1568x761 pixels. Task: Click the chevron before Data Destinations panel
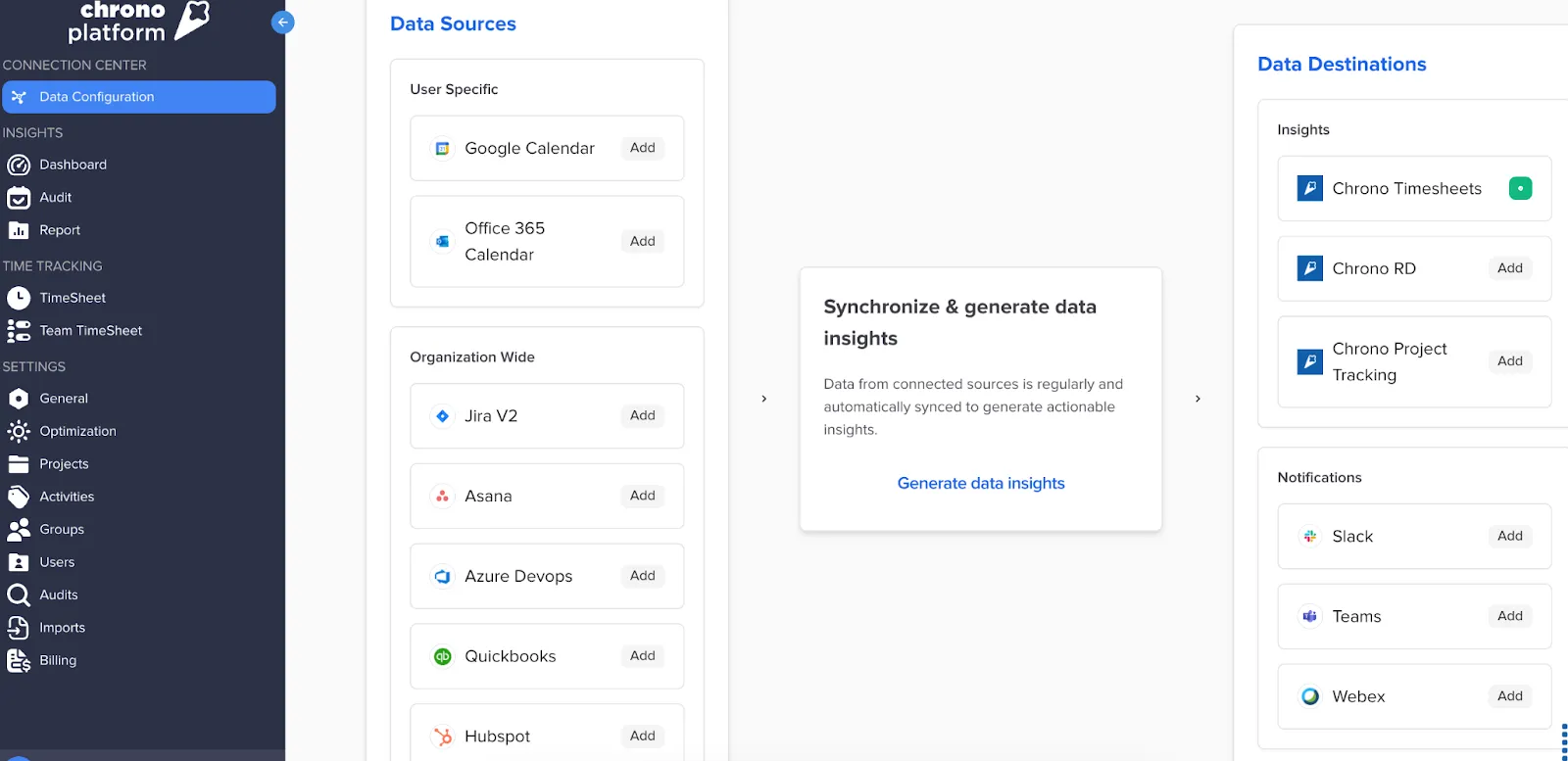coord(1198,399)
